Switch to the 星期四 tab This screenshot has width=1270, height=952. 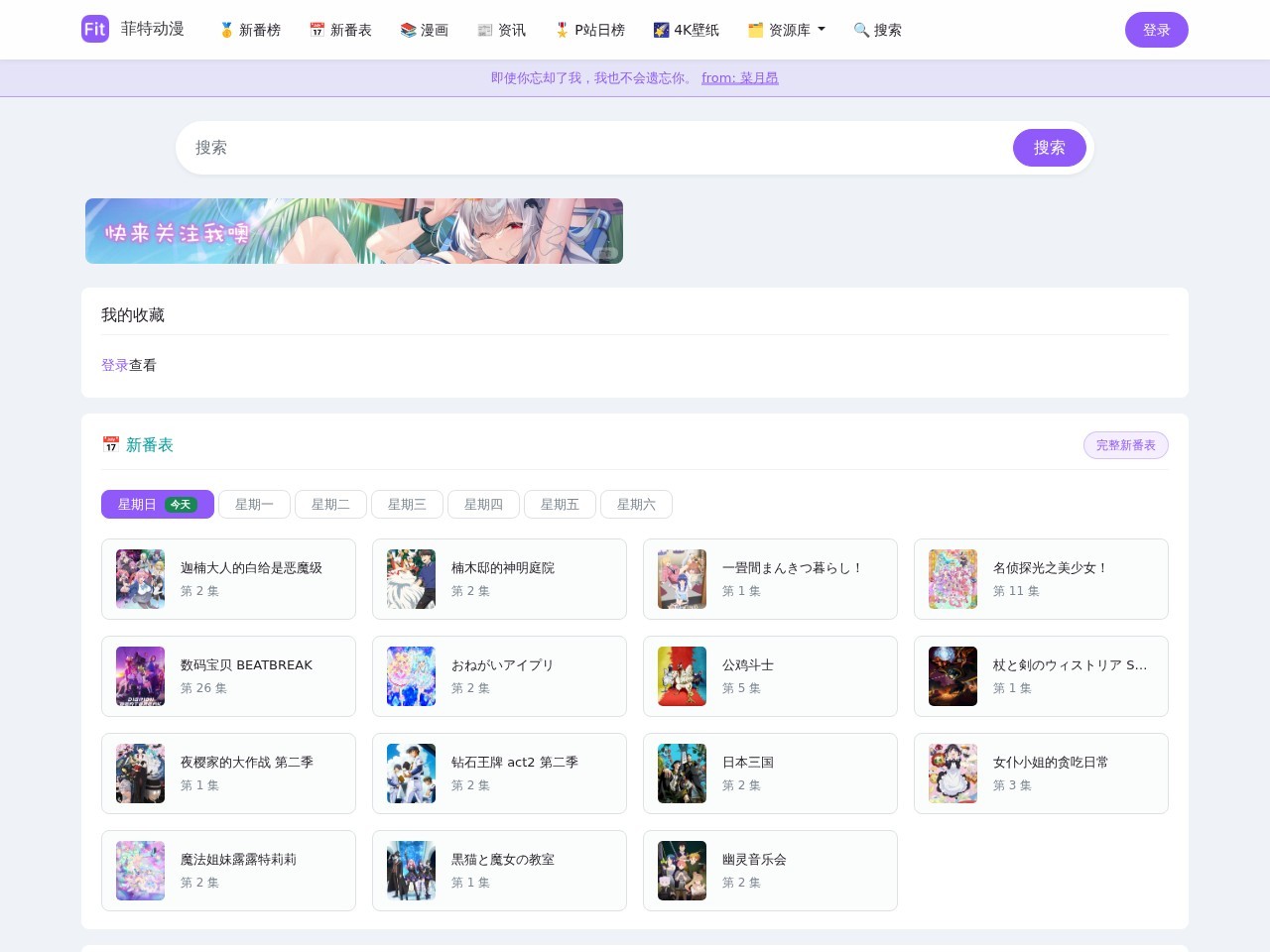tap(483, 504)
